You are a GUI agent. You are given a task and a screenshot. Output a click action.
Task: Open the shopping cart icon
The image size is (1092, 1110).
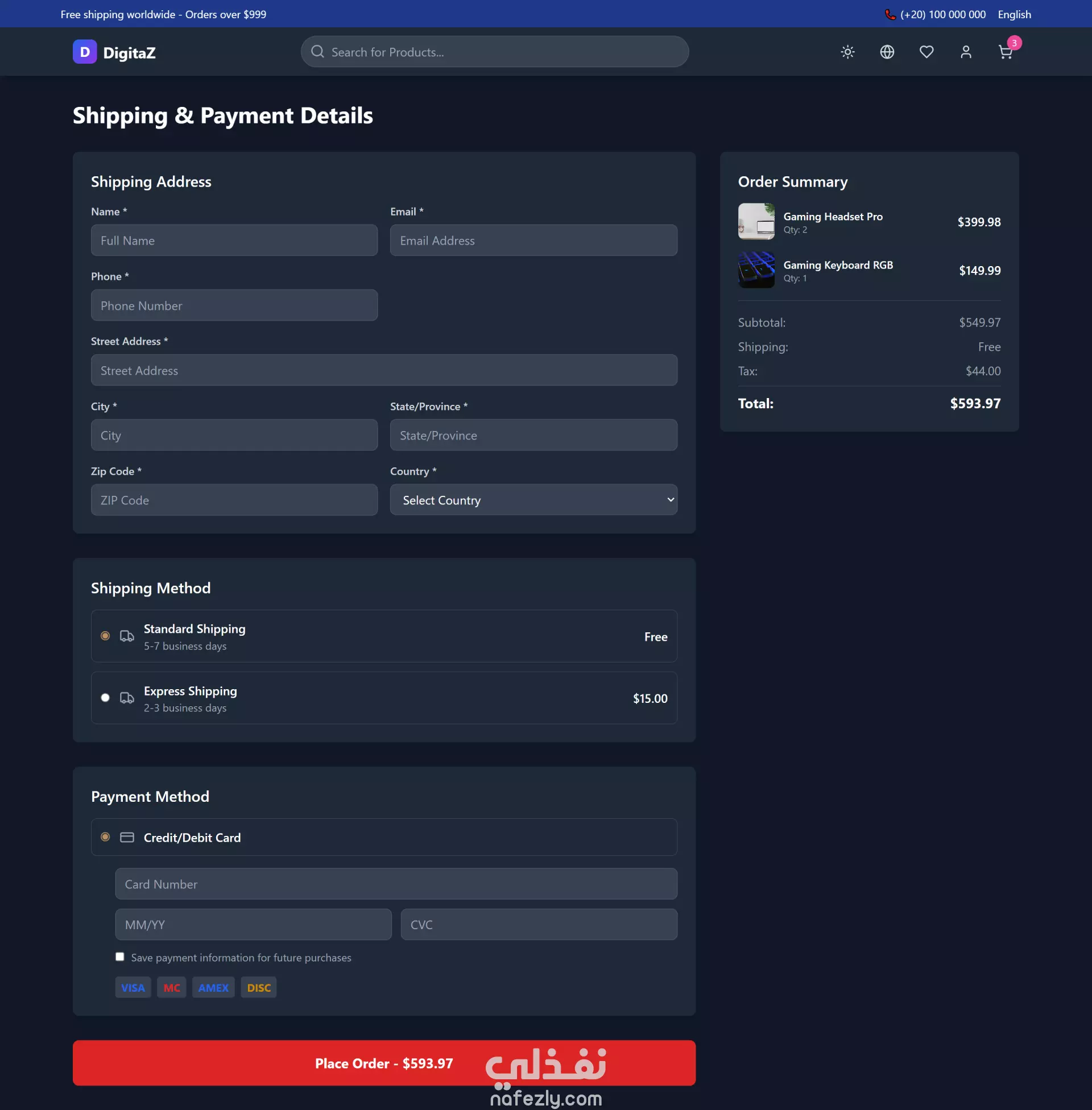point(1005,52)
